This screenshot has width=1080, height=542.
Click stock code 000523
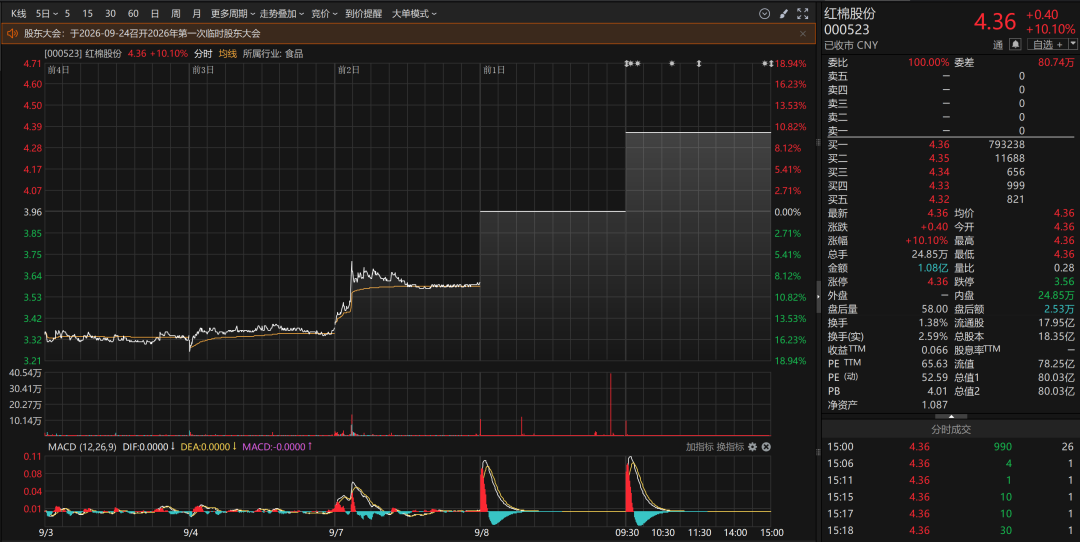tap(847, 30)
